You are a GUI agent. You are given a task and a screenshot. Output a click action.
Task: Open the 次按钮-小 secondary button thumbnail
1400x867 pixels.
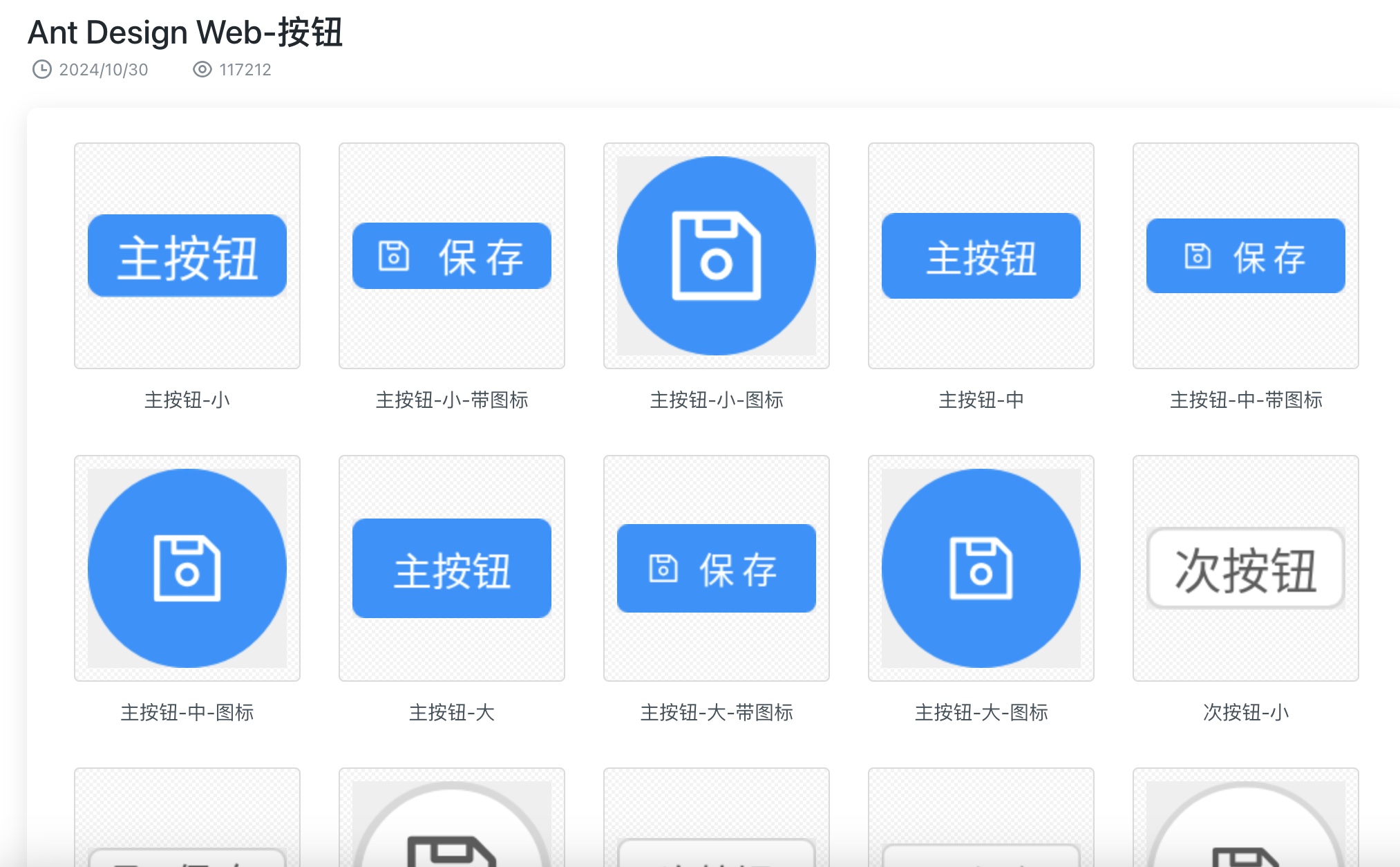click(1246, 568)
